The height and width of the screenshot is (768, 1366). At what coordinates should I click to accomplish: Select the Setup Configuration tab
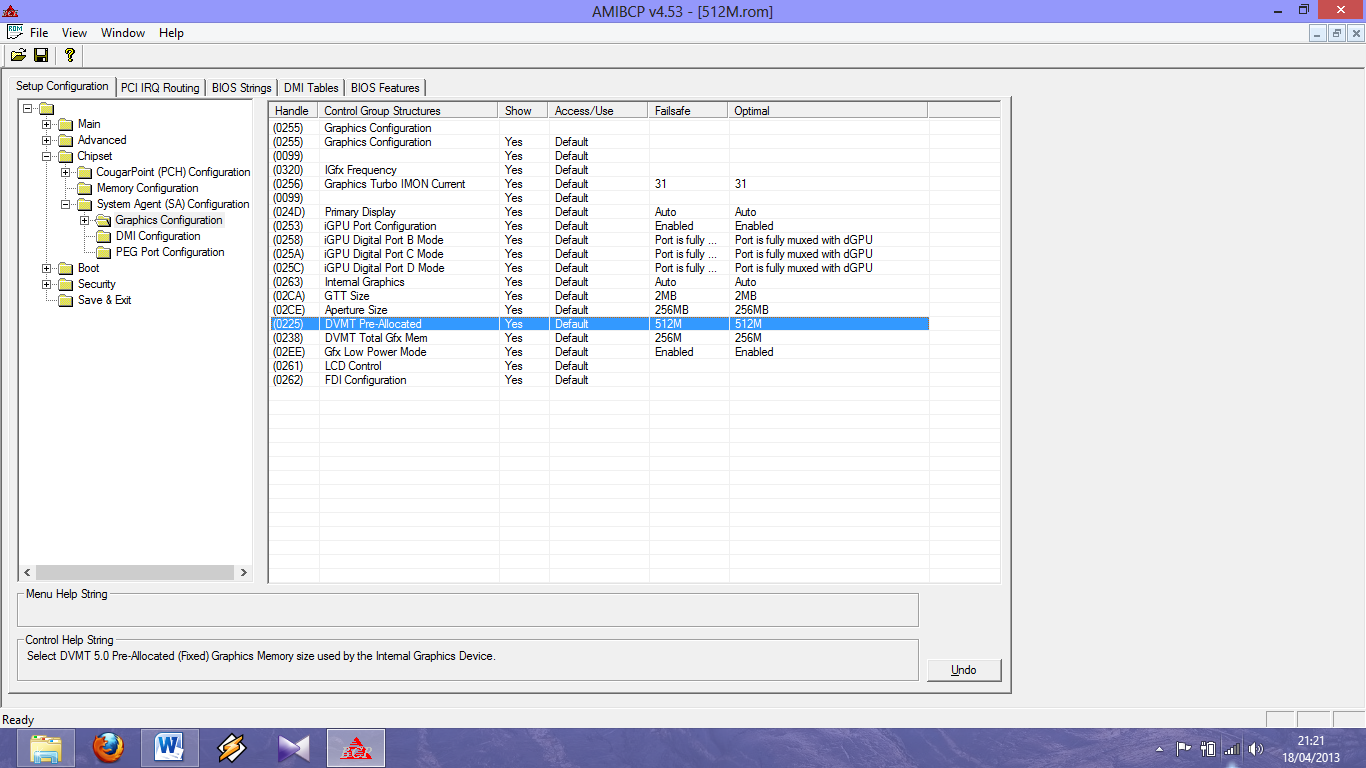tap(62, 86)
